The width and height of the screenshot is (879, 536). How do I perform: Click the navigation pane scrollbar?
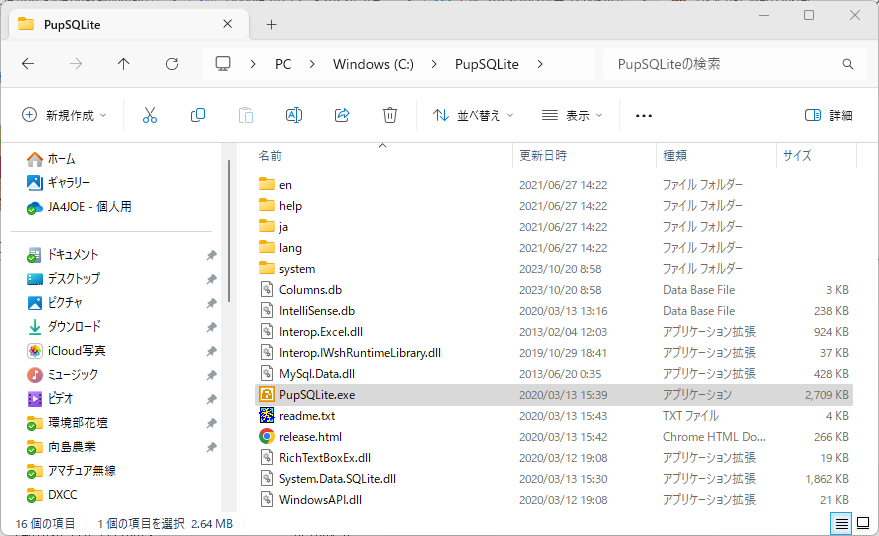coord(229,231)
